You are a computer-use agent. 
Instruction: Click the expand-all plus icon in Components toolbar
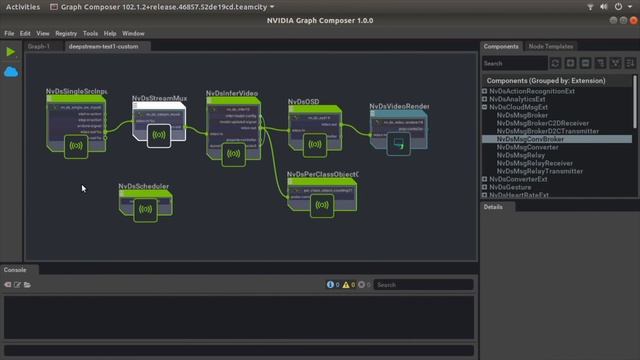tap(570, 63)
